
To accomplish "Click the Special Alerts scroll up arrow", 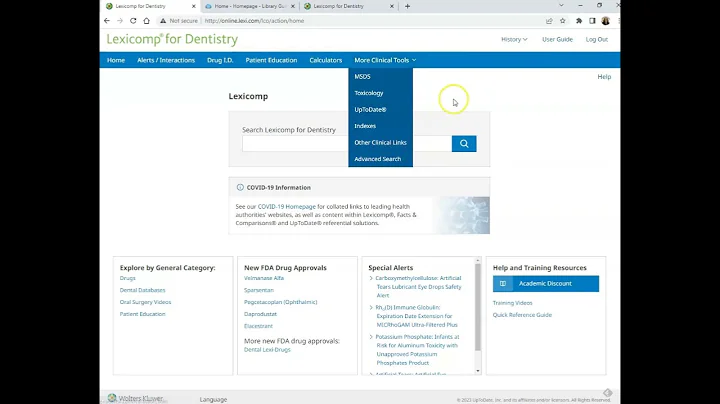I will 478,260.
